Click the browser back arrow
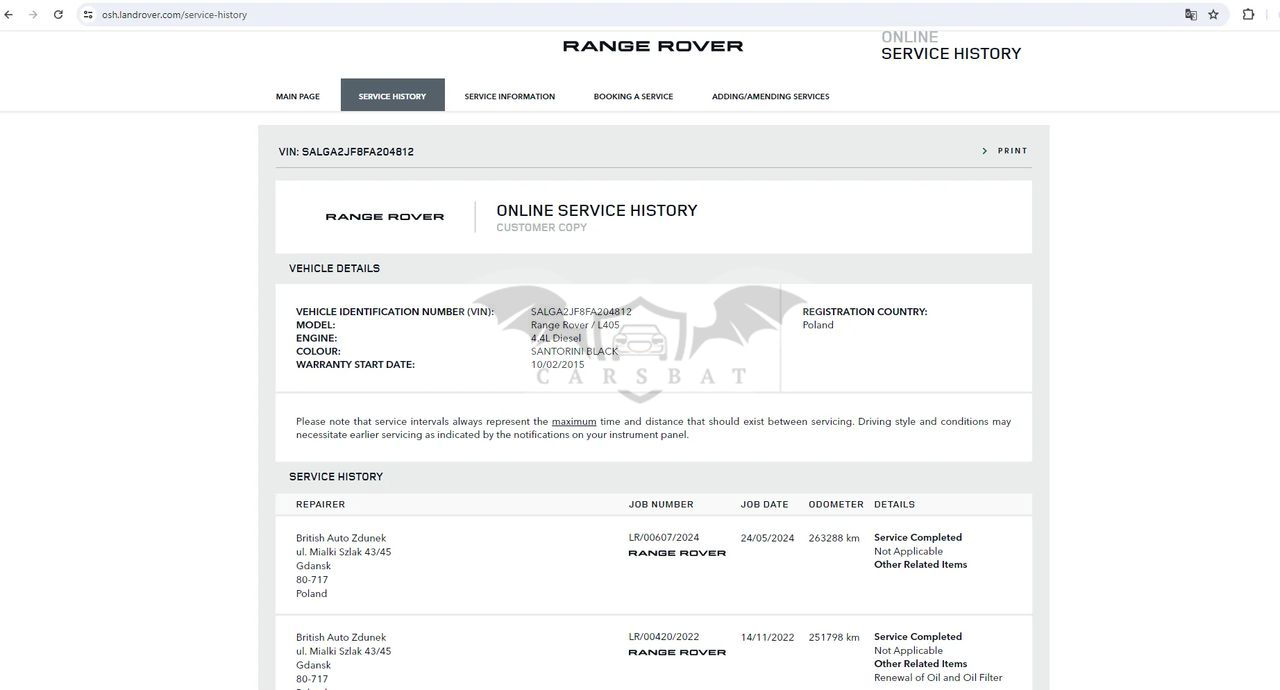This screenshot has height=690, width=1280. (9, 15)
